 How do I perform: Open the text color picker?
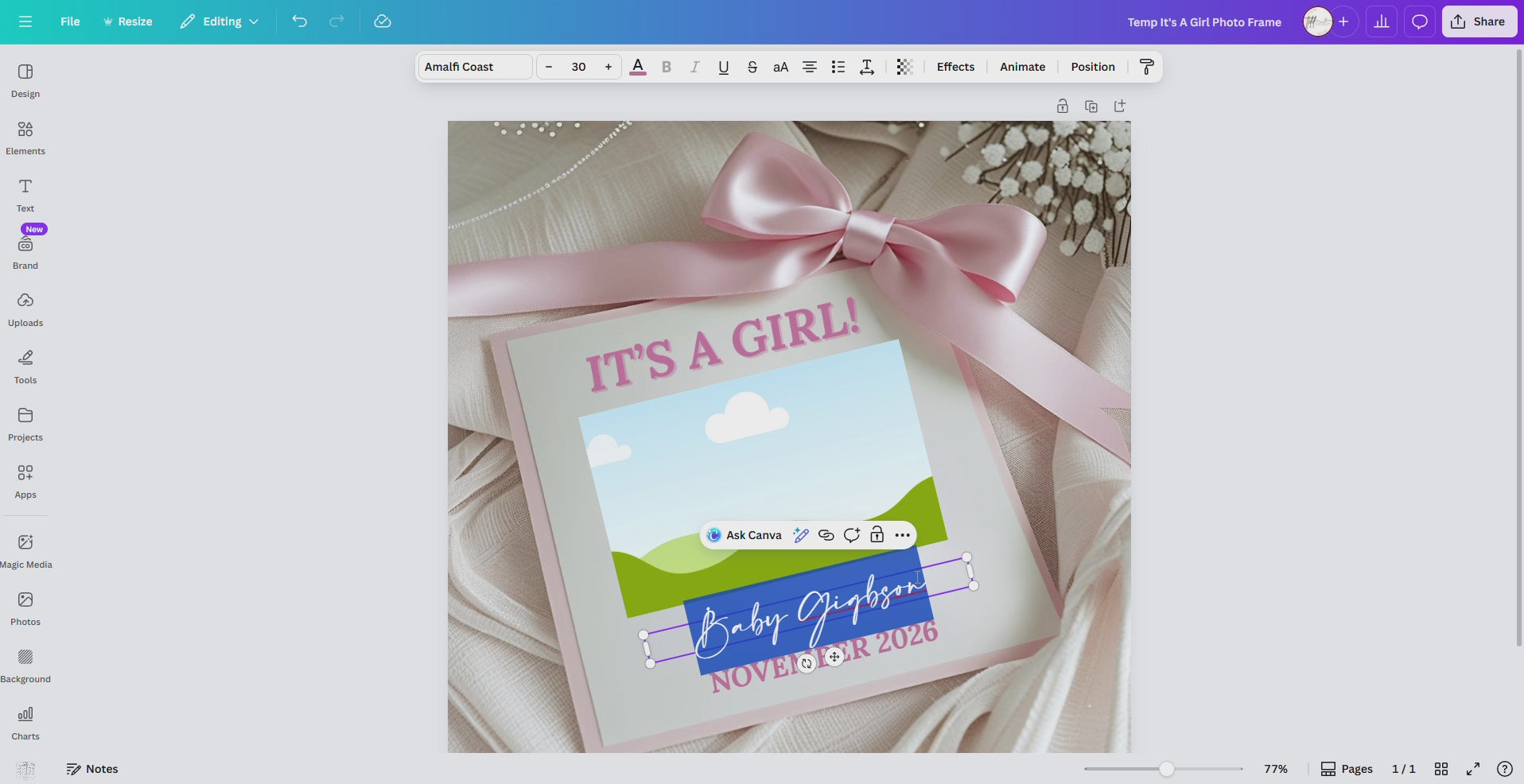pos(637,67)
